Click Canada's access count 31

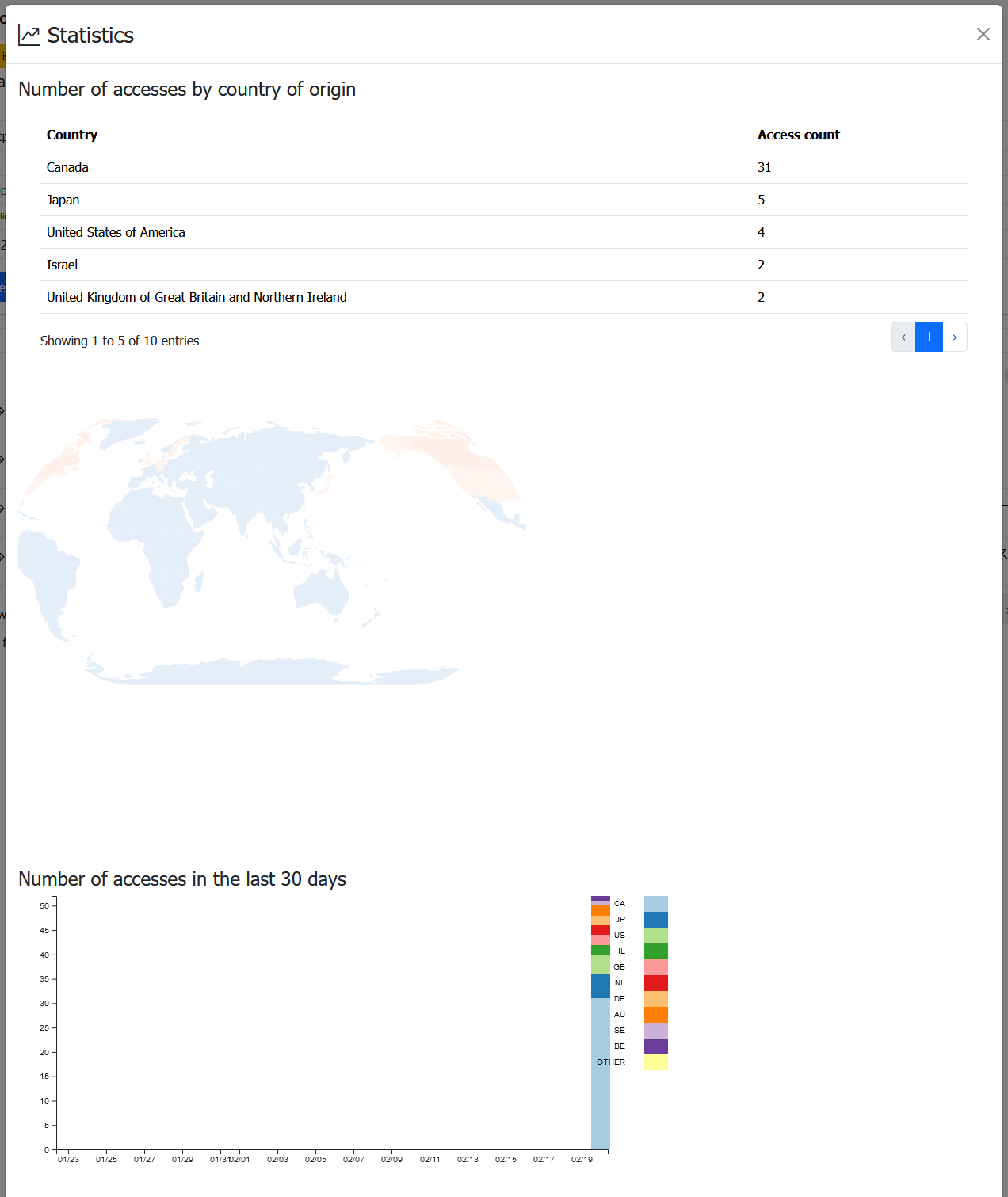pos(765,167)
